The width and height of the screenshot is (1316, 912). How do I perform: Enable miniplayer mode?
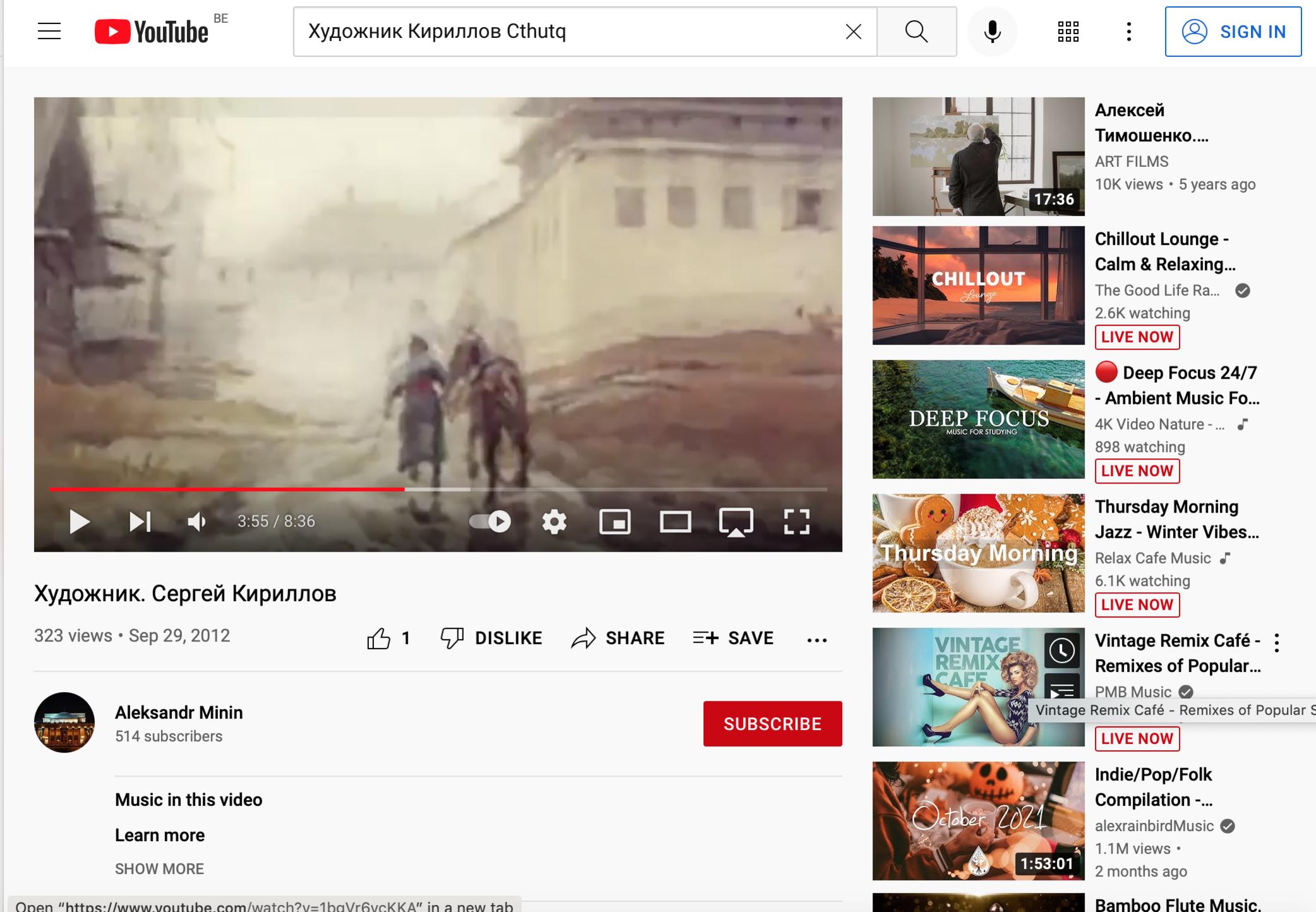615,522
